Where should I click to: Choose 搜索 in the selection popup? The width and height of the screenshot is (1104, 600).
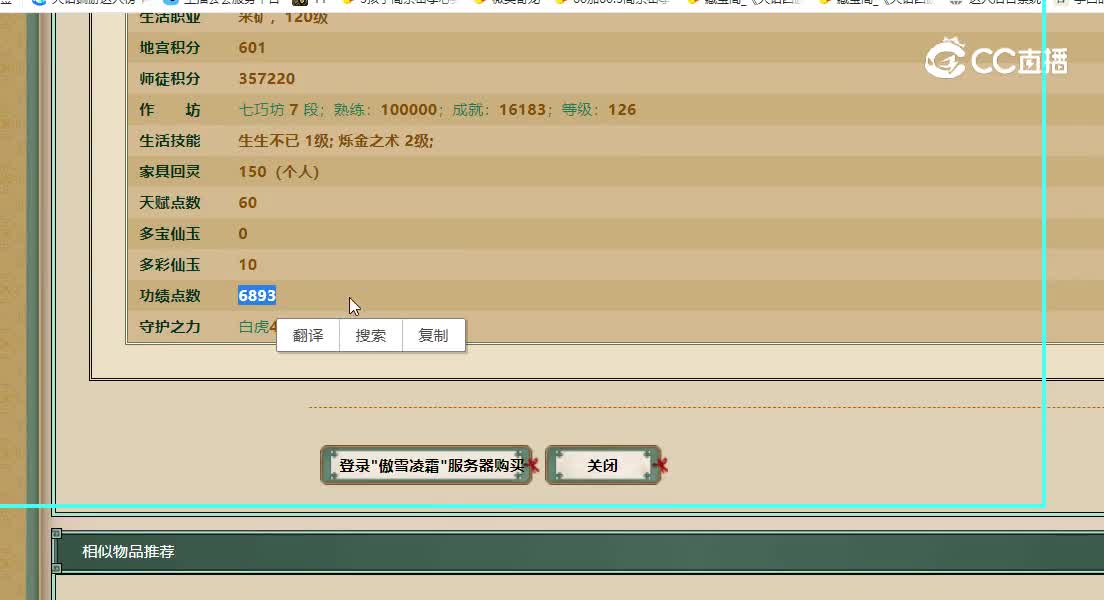point(370,335)
